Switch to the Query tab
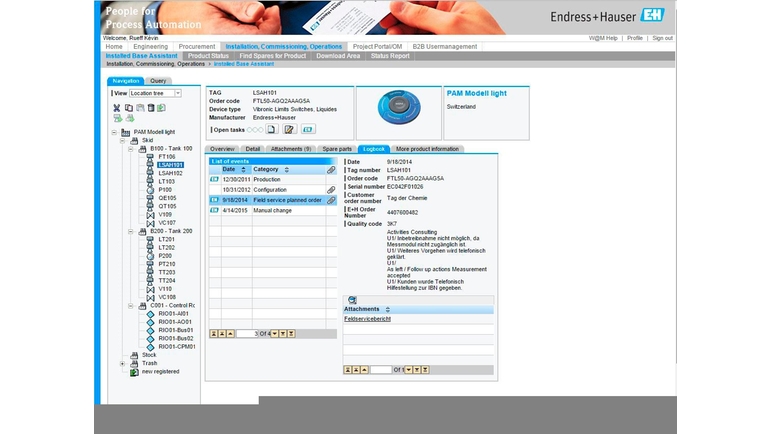 pyautogui.click(x=158, y=81)
